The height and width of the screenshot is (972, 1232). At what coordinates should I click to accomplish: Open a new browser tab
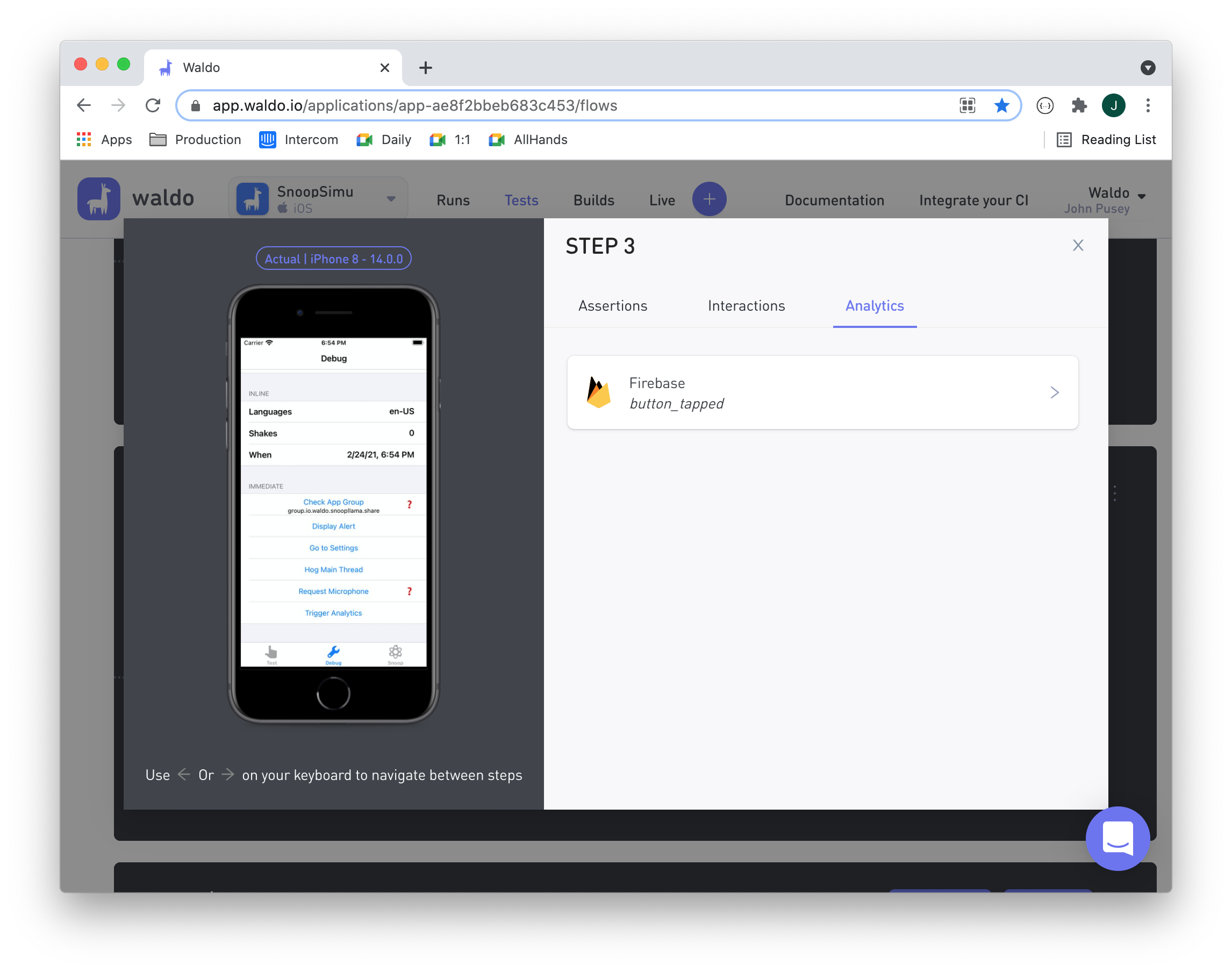426,68
